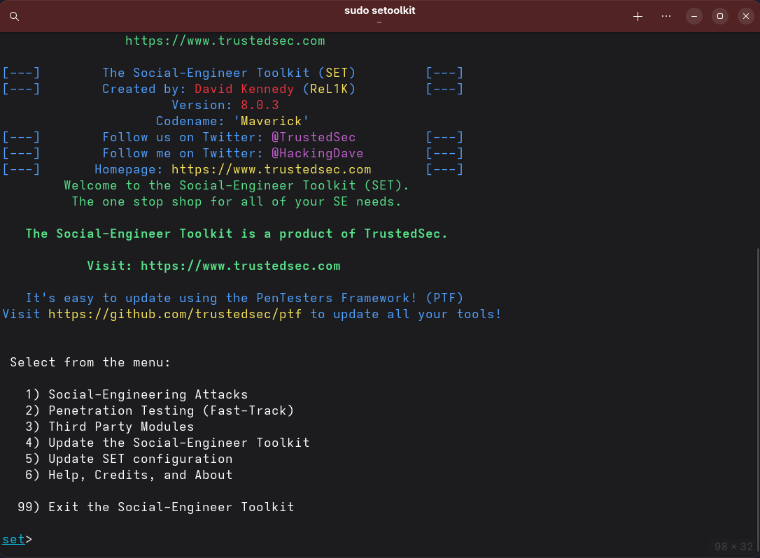
Task: Click the Homepage trustedsec.com URL
Action: pyautogui.click(x=271, y=169)
